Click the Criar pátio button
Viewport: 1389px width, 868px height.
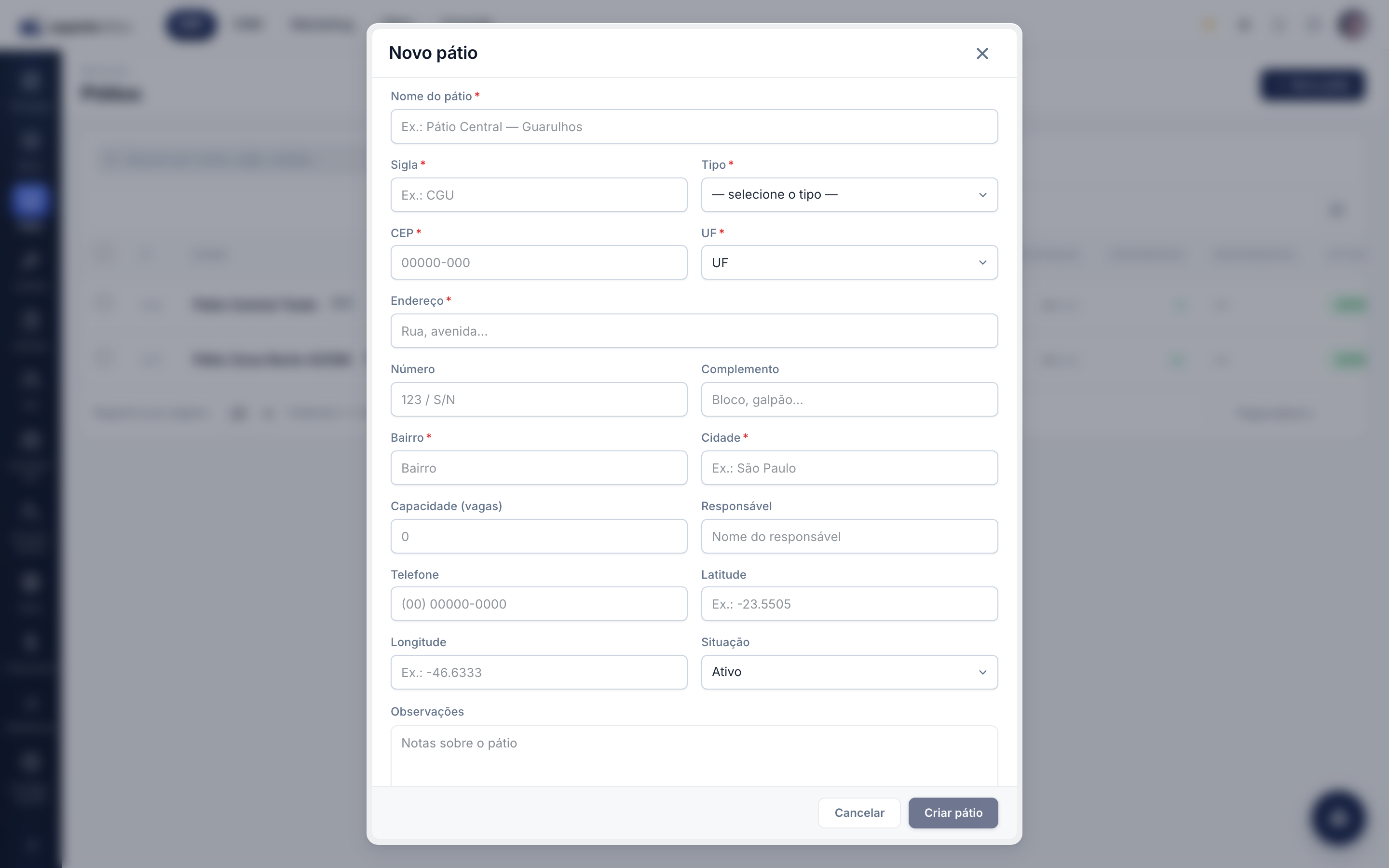(x=953, y=813)
